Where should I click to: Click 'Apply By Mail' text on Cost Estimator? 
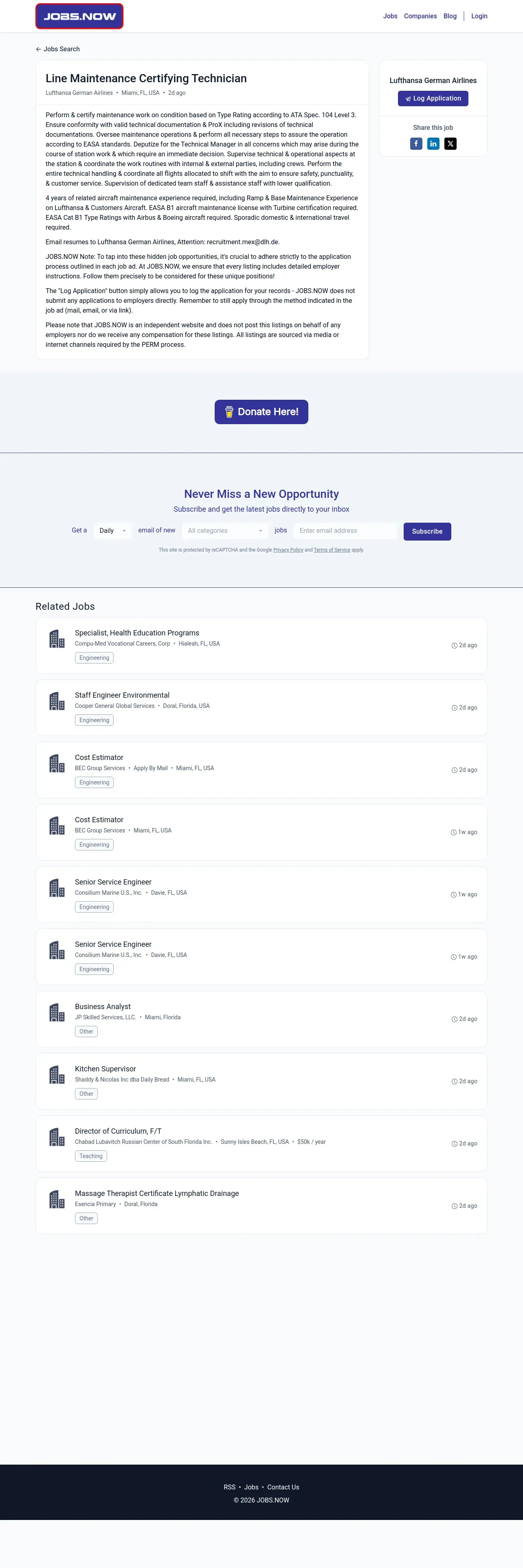click(x=150, y=768)
